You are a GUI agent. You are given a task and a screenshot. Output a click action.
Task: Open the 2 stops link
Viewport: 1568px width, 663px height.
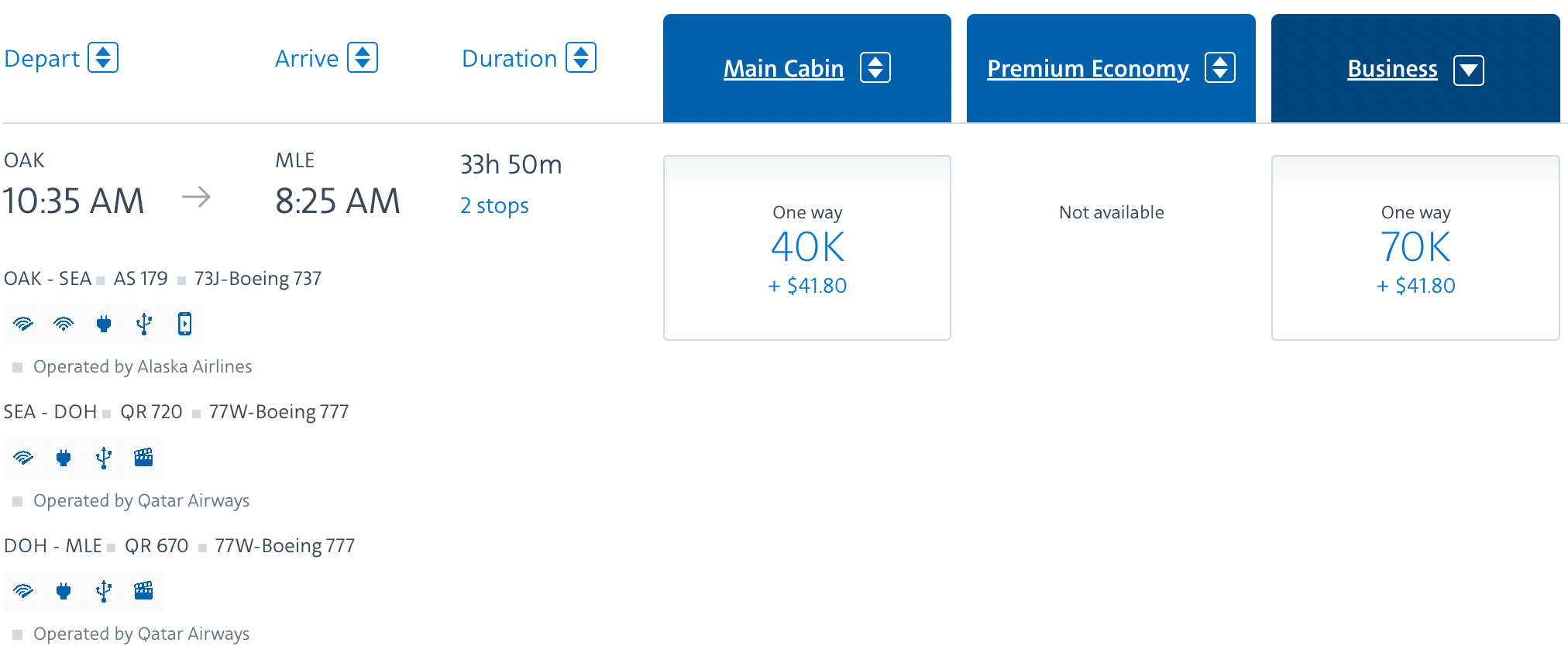click(x=494, y=205)
